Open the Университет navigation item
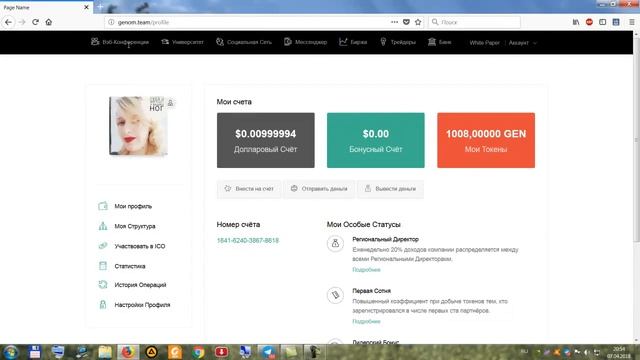This screenshot has height=360, width=640. point(182,42)
